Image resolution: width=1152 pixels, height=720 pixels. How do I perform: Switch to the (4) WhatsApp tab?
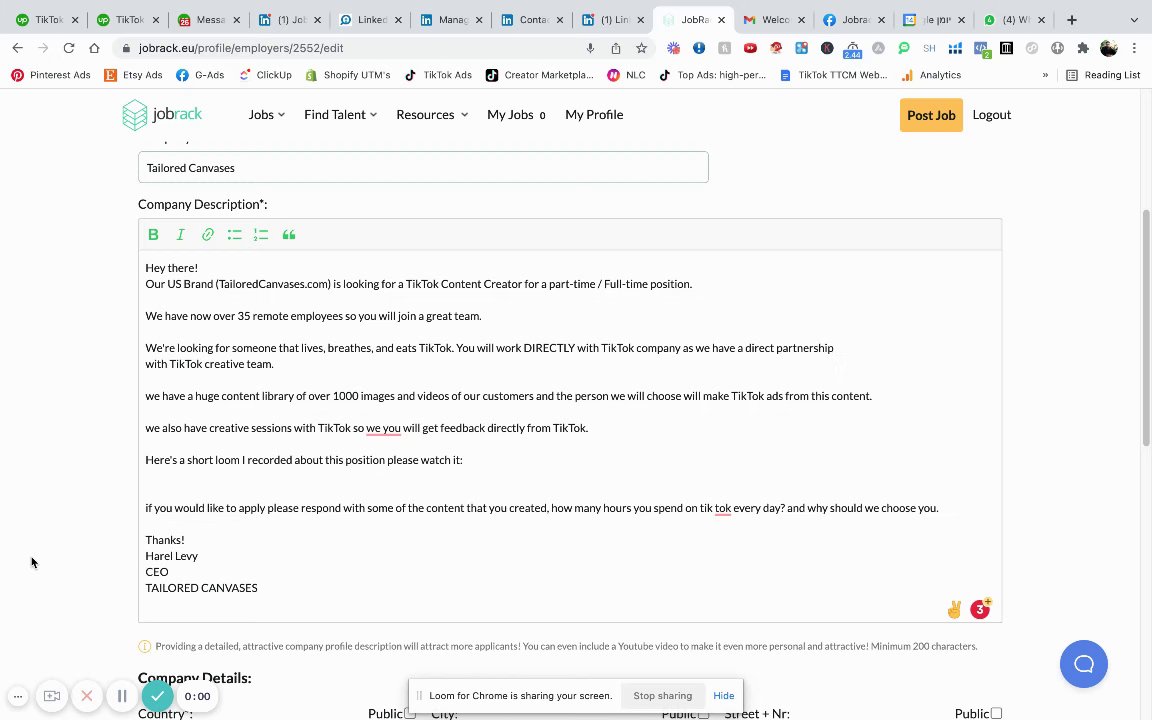coord(1015,20)
